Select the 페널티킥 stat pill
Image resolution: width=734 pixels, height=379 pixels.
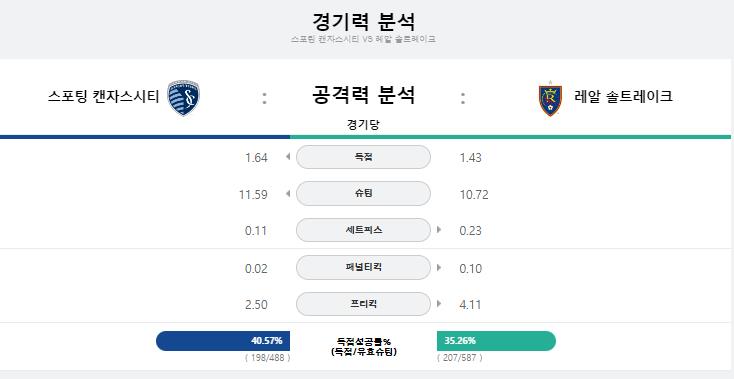coord(363,267)
